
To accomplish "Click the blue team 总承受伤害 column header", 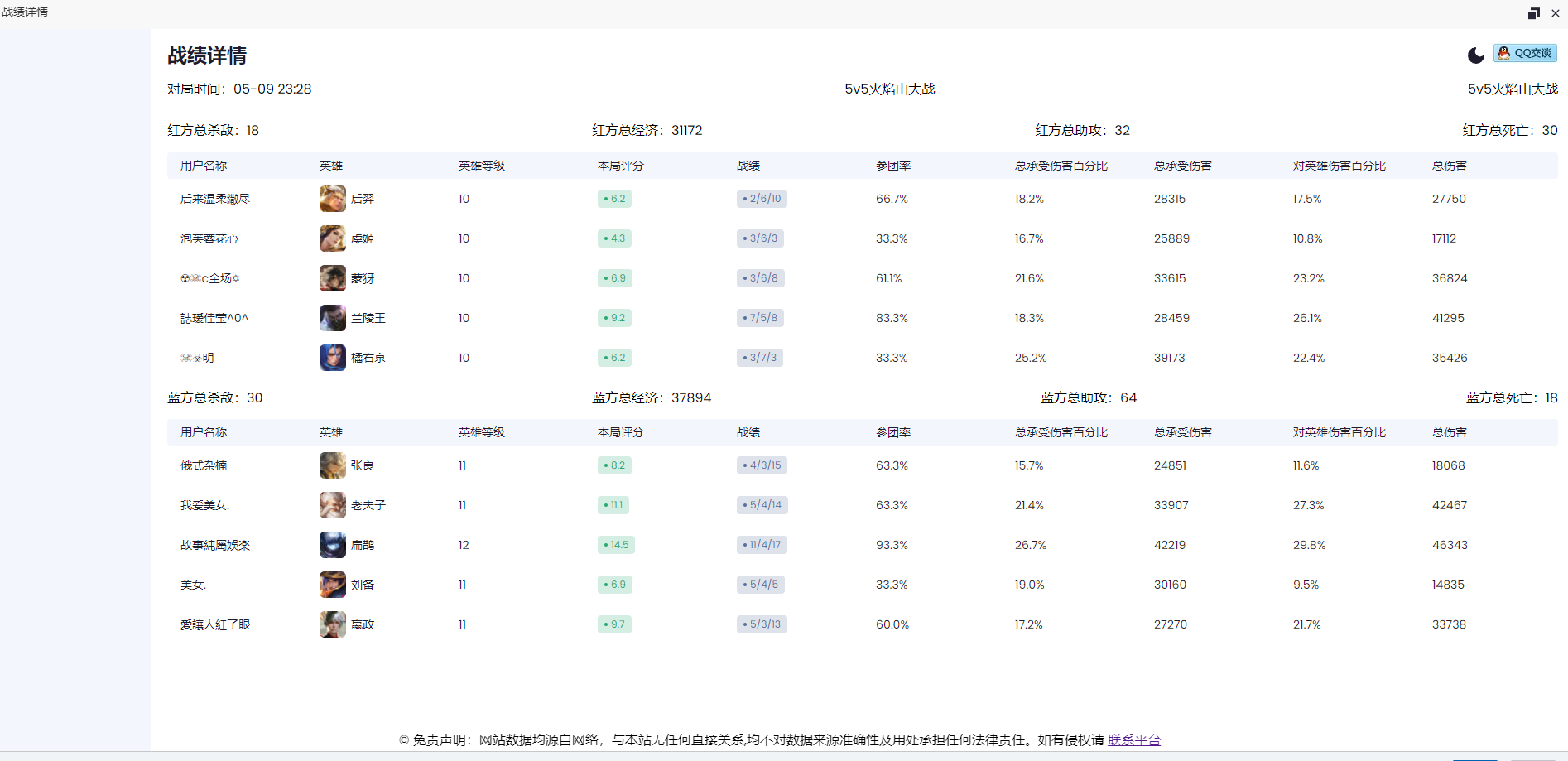I will coord(1183,432).
